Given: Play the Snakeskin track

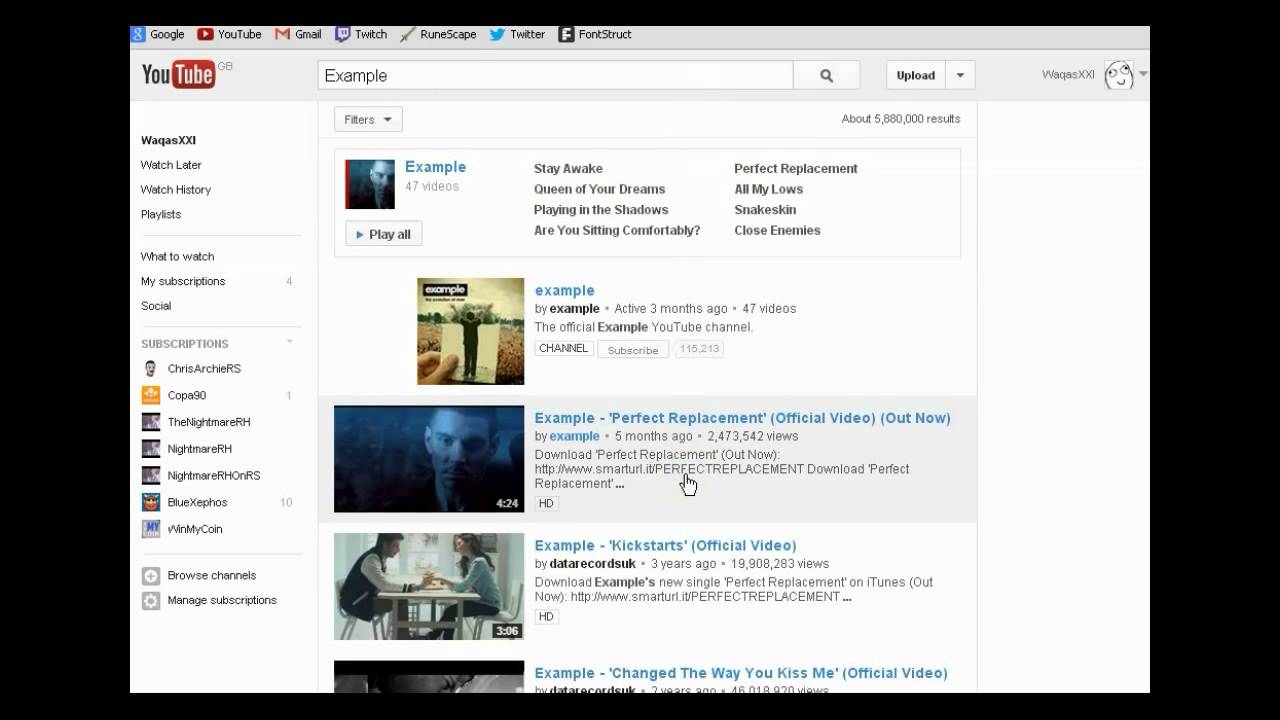Looking at the screenshot, I should point(765,210).
